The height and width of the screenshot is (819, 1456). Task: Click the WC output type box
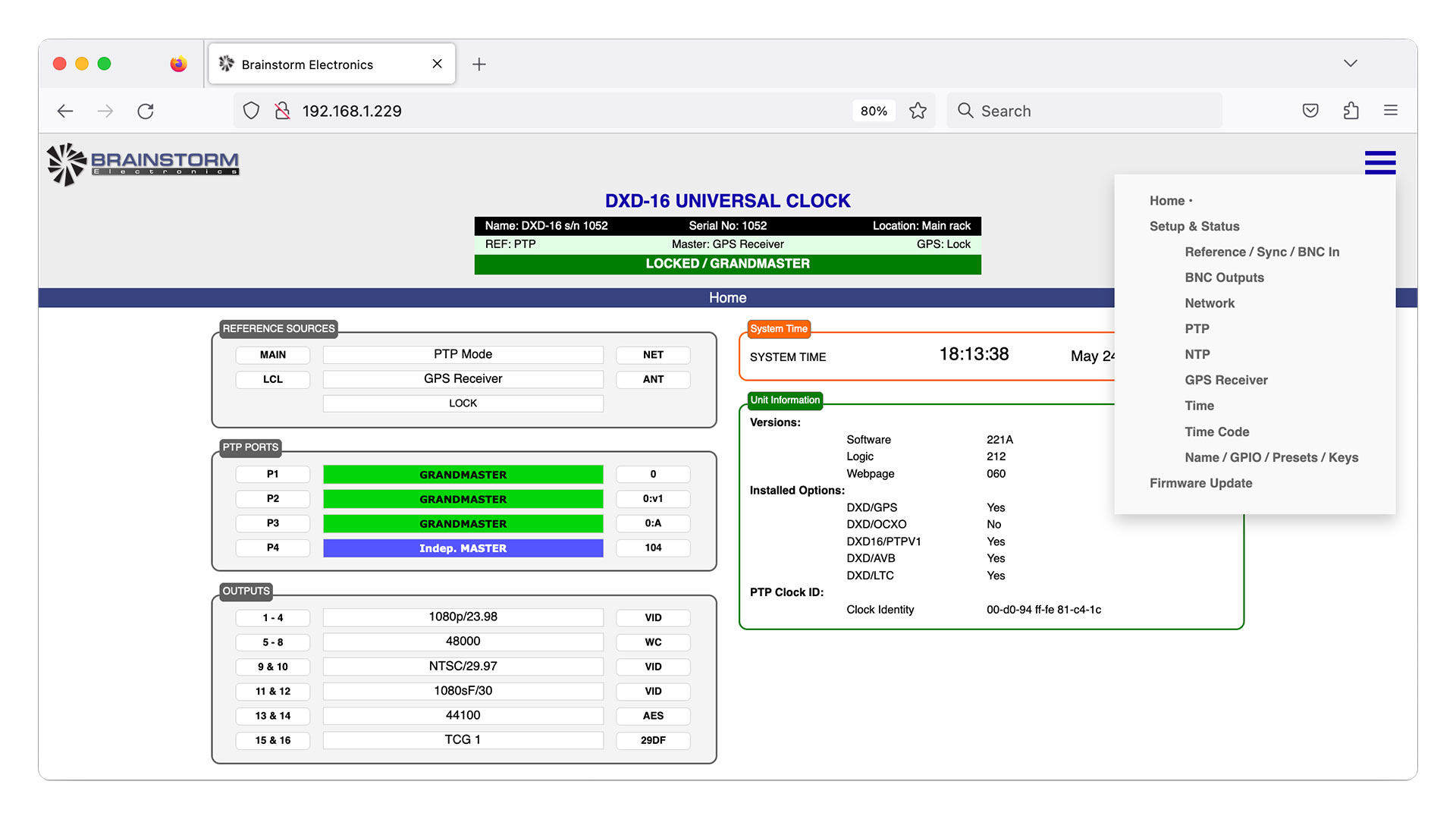pyautogui.click(x=653, y=642)
